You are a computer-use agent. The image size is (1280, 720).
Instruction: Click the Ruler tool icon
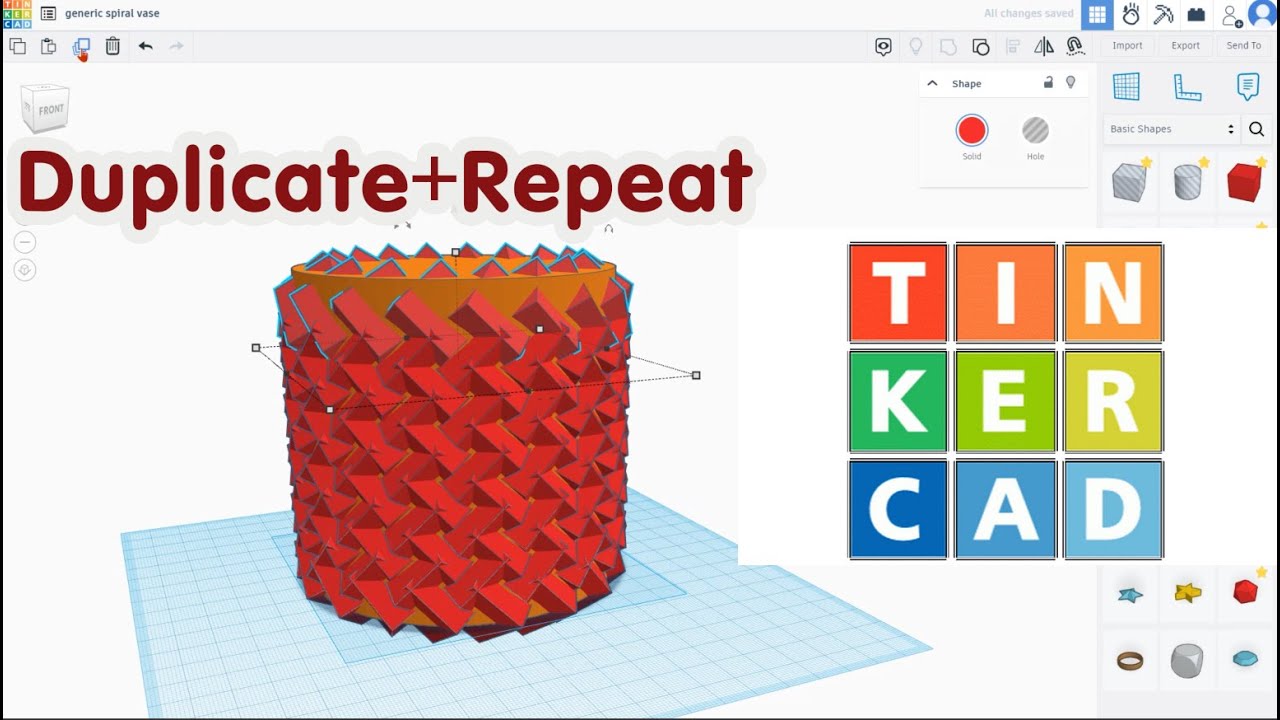(1187, 87)
